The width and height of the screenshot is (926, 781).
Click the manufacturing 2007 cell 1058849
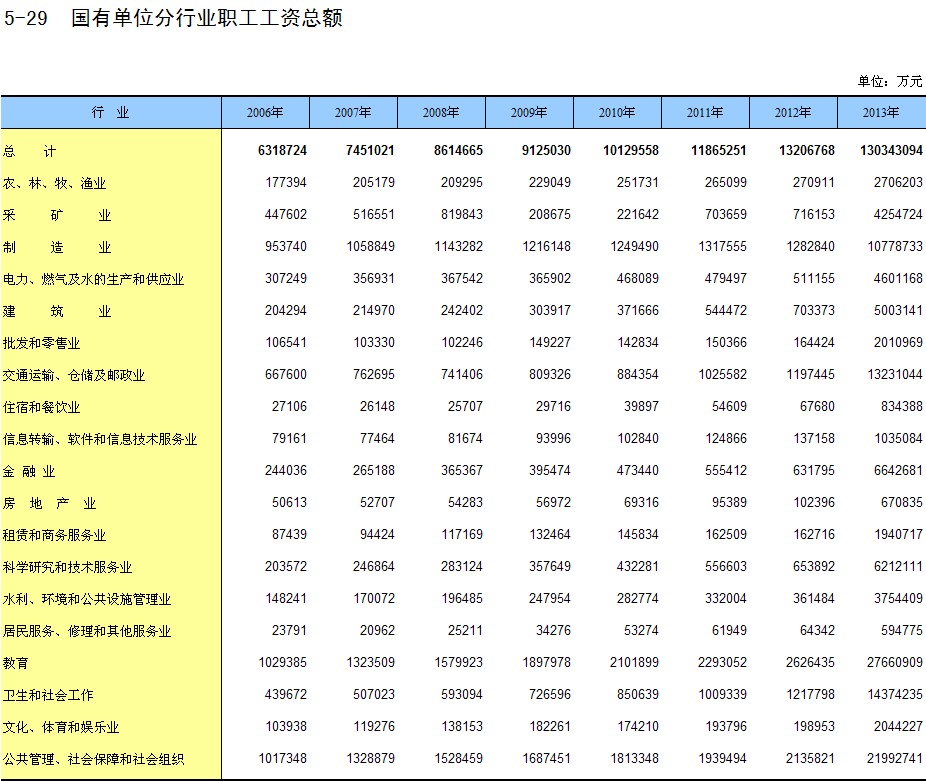(x=370, y=246)
